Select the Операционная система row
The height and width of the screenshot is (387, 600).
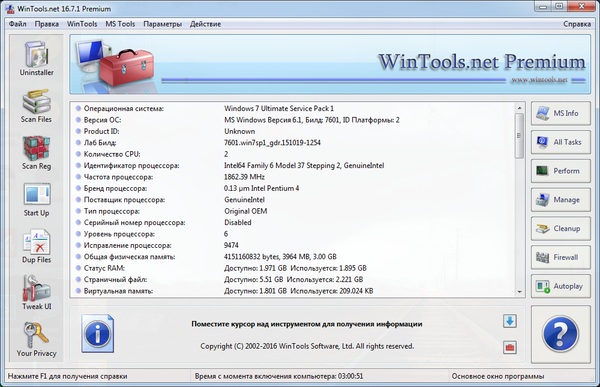point(293,108)
